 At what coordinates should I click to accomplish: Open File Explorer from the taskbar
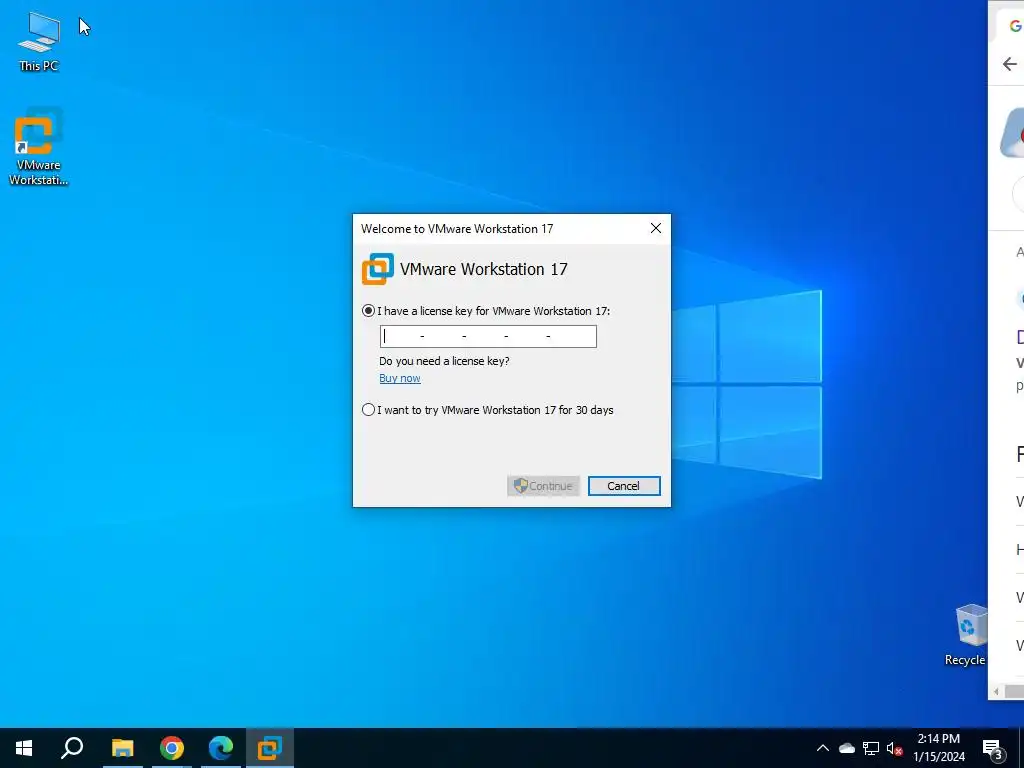(122, 748)
